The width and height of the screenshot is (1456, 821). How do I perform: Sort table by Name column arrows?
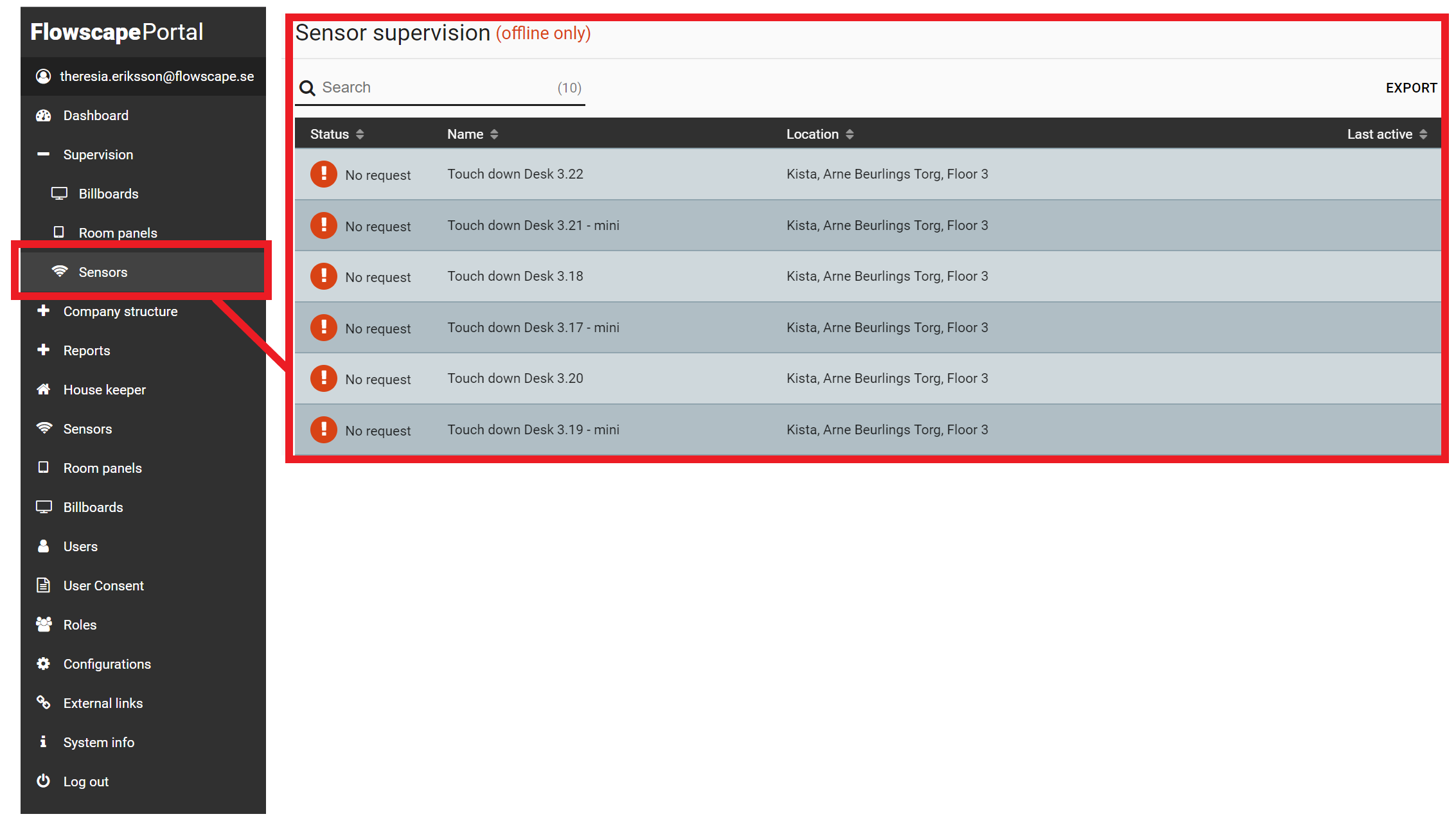(x=494, y=134)
